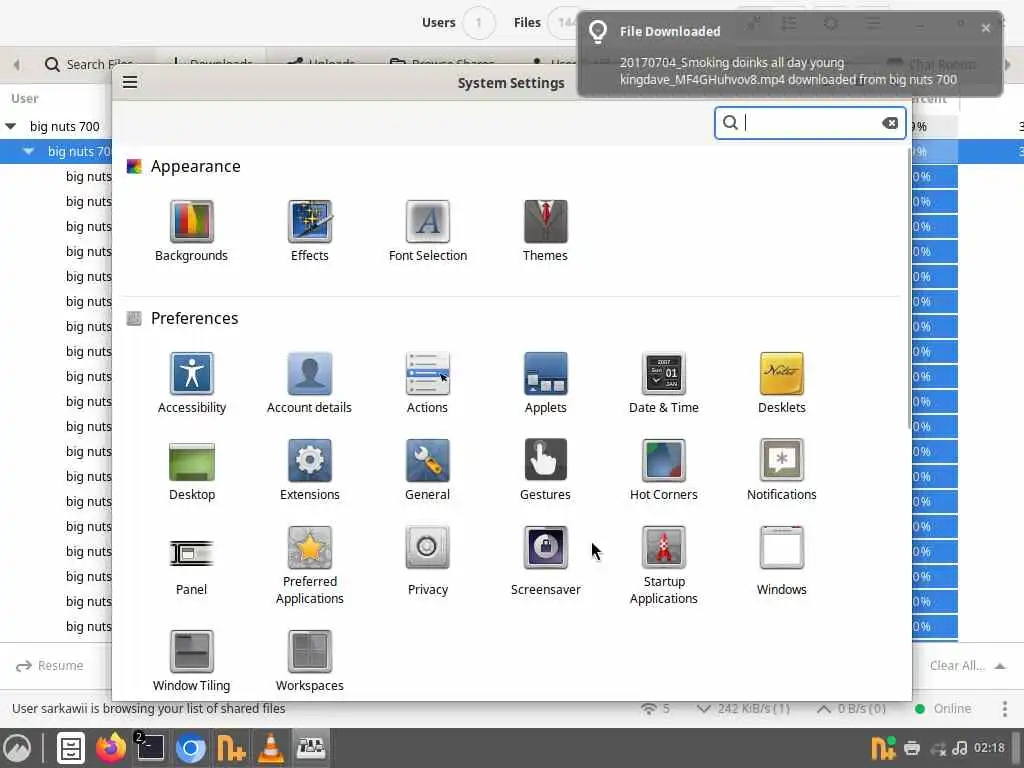Open the Clear All dropdown arrow
Screen dimensions: 1024x768
pos(1000,666)
